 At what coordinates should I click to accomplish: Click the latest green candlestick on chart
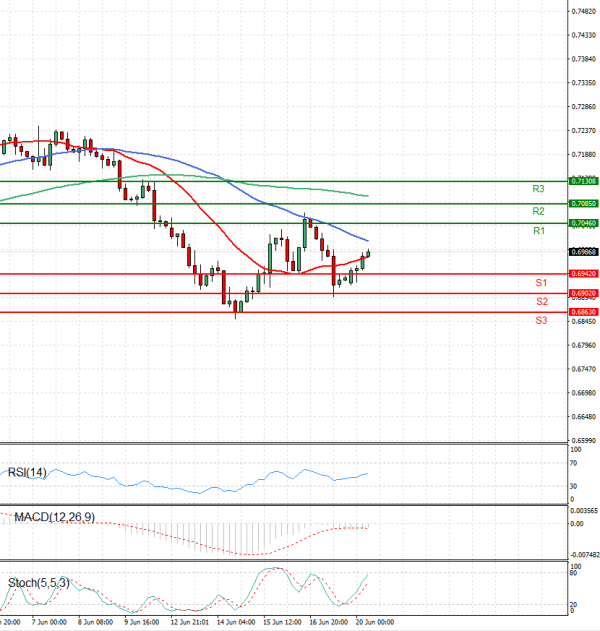[x=368, y=254]
